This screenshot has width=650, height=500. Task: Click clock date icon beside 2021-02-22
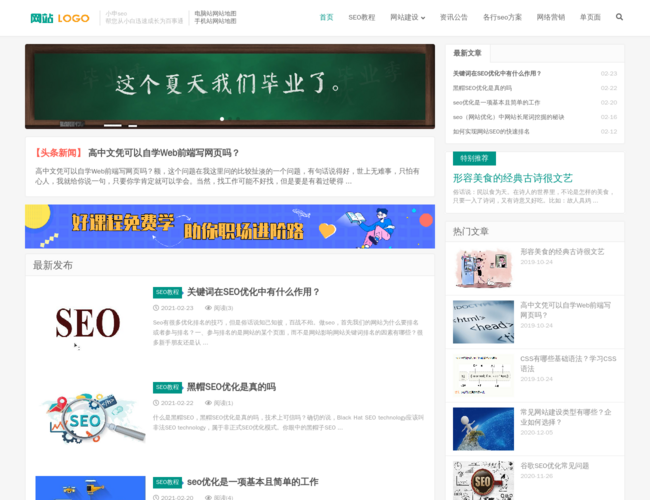156,403
